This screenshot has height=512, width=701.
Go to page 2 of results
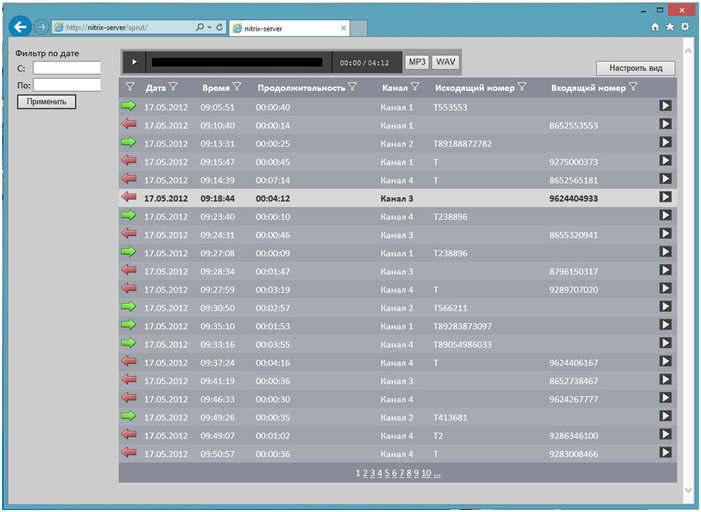point(365,473)
